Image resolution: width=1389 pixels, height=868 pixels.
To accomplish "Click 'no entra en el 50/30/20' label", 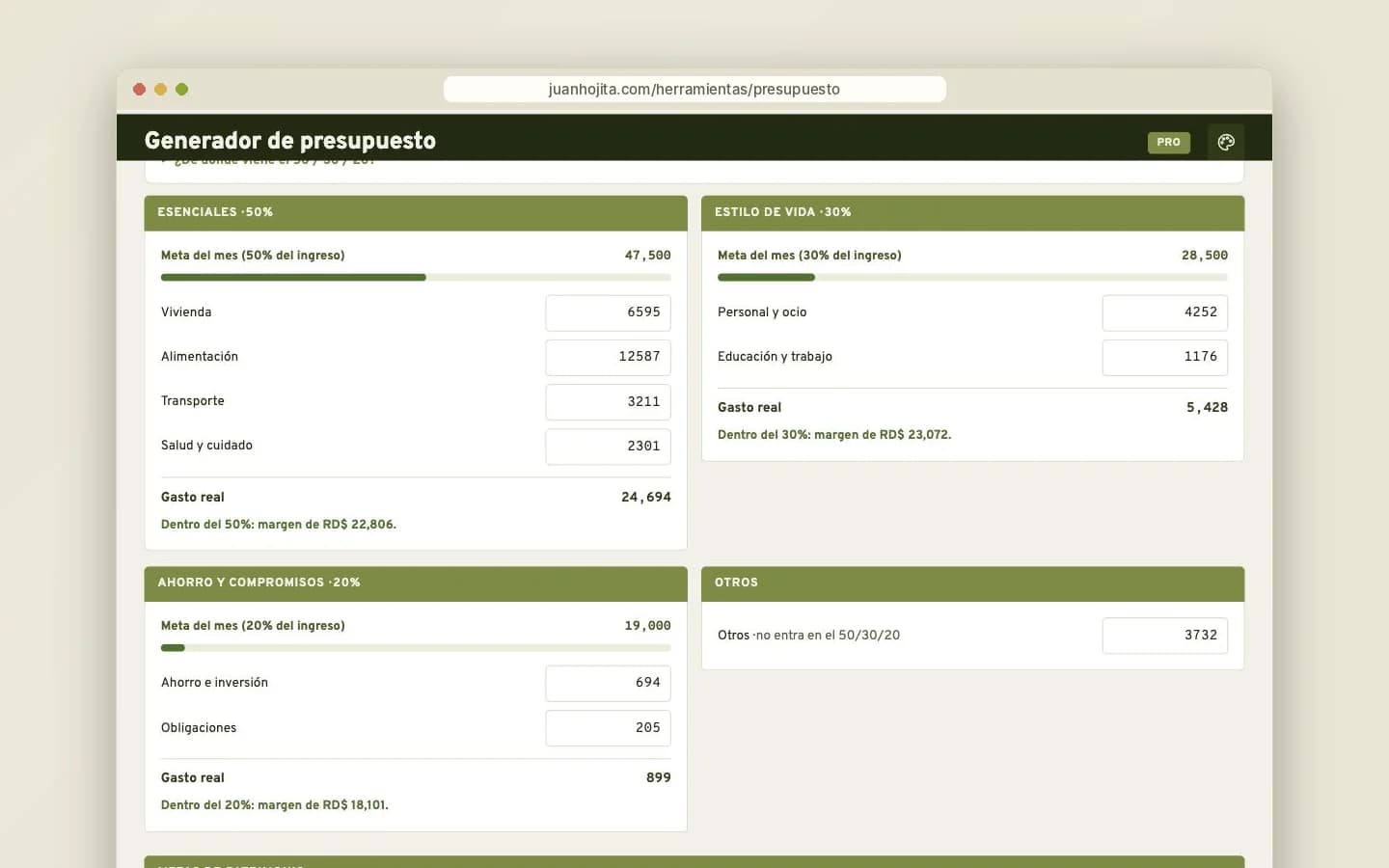I will [x=828, y=636].
